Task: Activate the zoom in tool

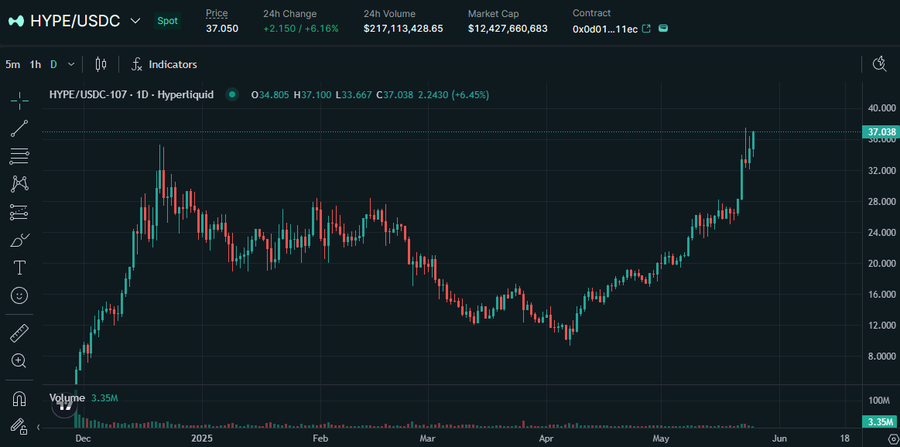Action: 20,361
